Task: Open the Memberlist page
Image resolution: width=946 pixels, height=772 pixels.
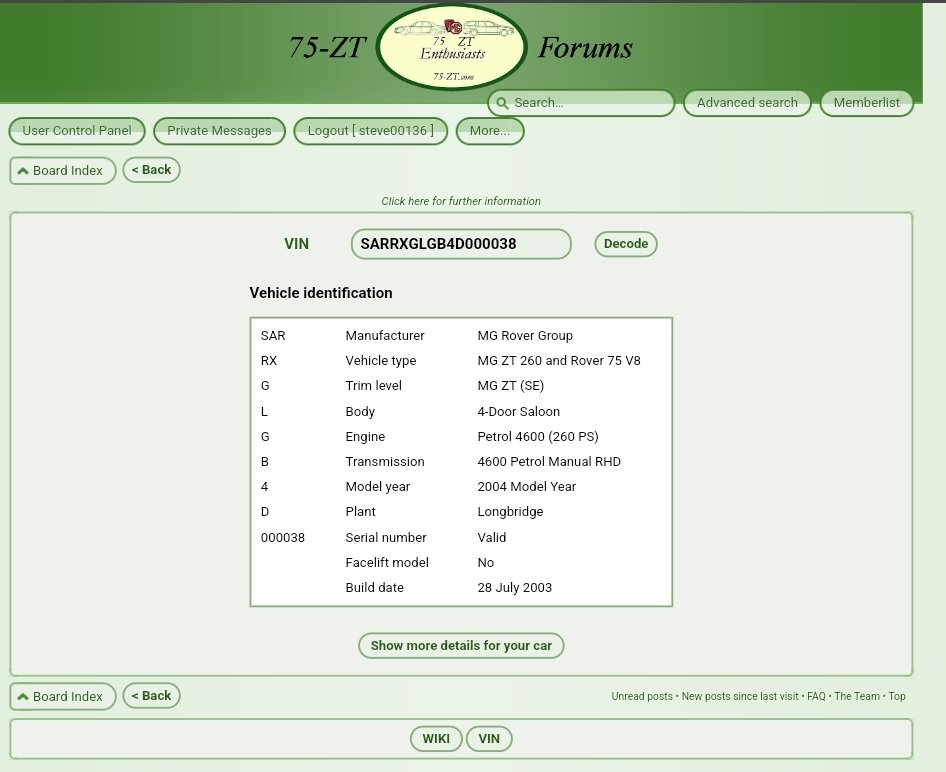Action: click(866, 103)
